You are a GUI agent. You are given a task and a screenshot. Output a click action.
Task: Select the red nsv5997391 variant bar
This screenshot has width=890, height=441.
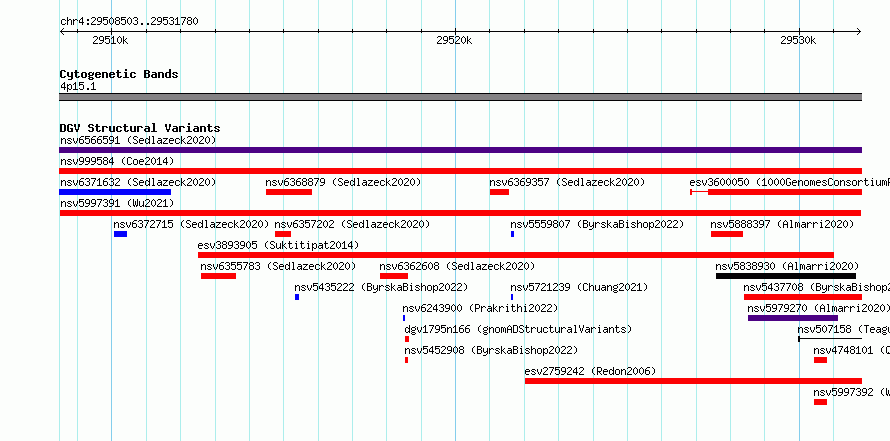460,213
